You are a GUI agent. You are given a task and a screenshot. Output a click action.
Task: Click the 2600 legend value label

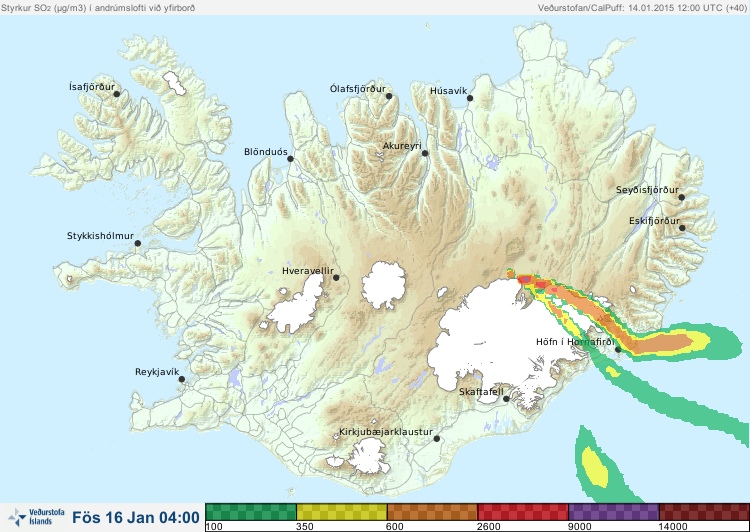coord(488,527)
